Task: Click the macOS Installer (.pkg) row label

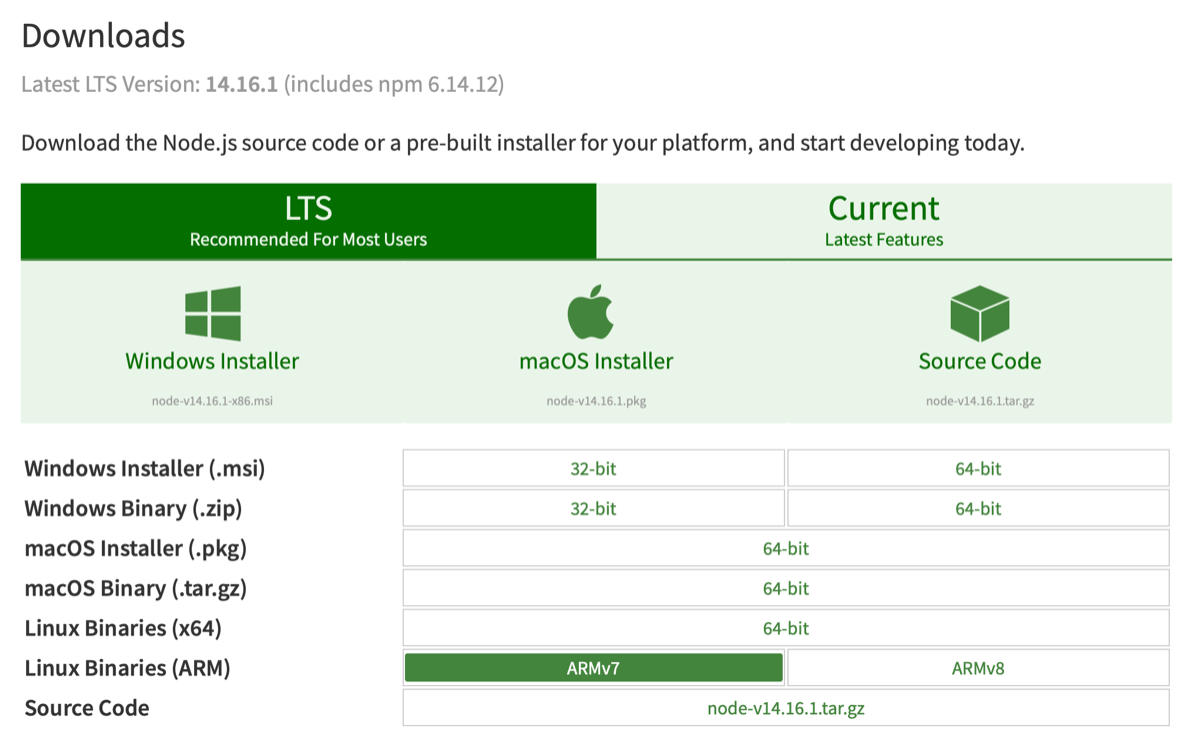Action: click(135, 548)
